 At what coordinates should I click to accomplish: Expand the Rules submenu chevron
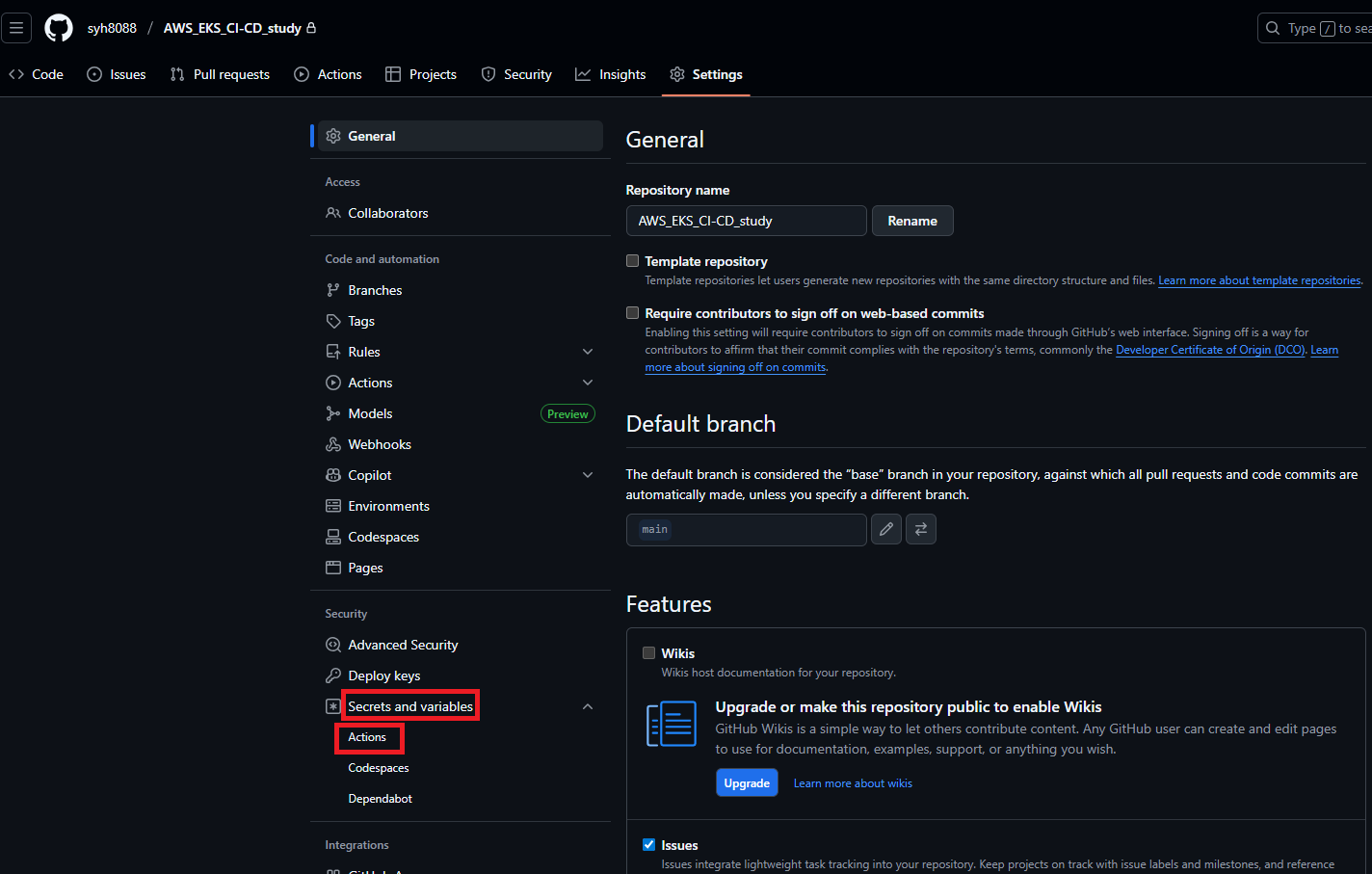588,352
